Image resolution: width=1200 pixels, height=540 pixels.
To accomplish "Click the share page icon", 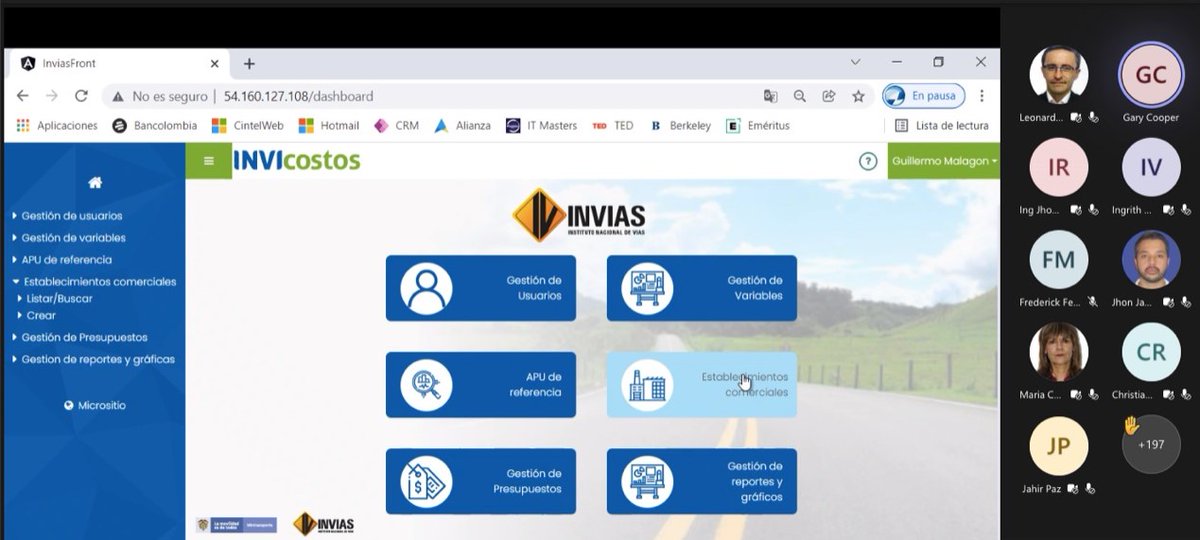I will pyautogui.click(x=829, y=96).
